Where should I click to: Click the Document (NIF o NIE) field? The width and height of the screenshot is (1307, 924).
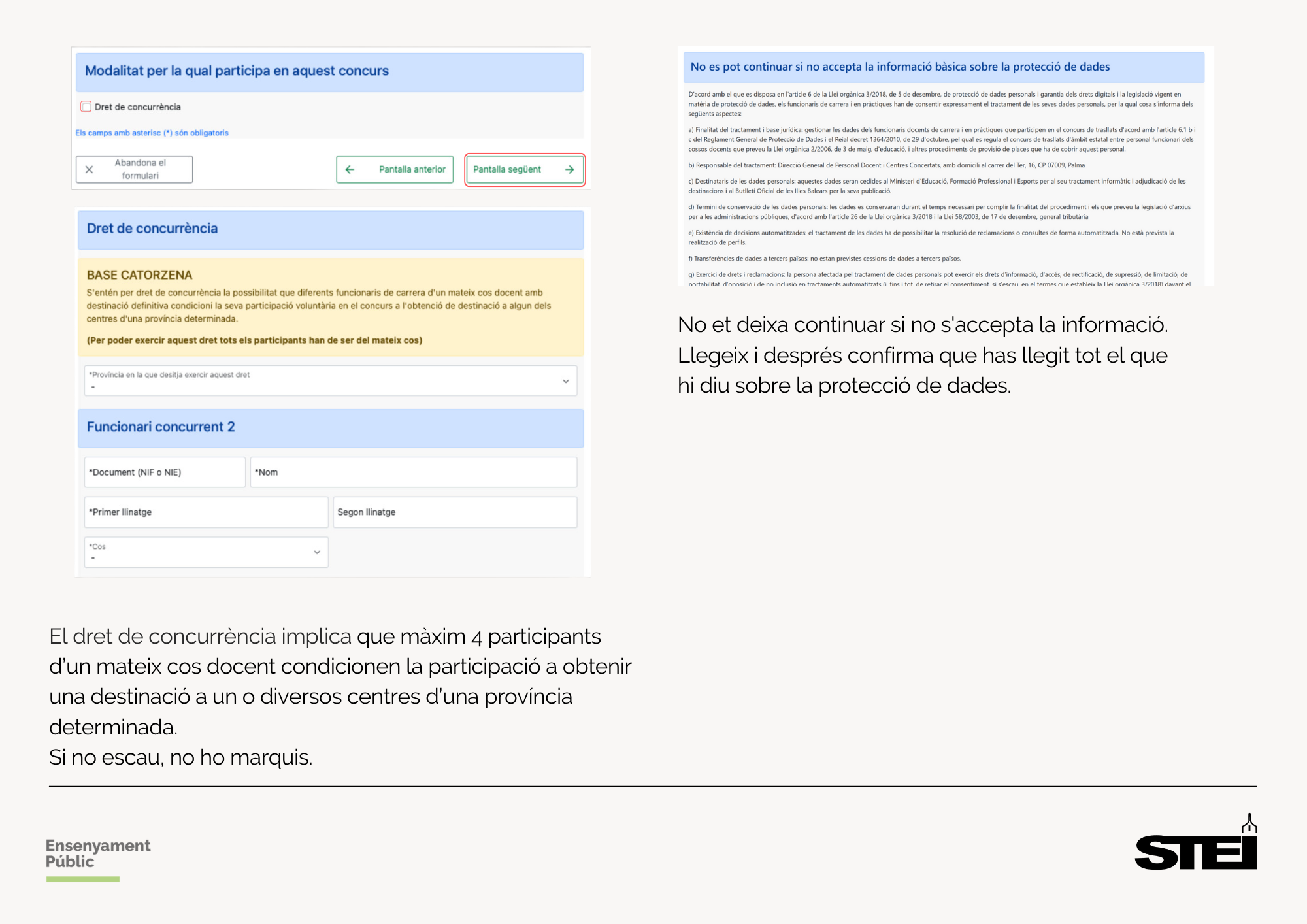[165, 472]
